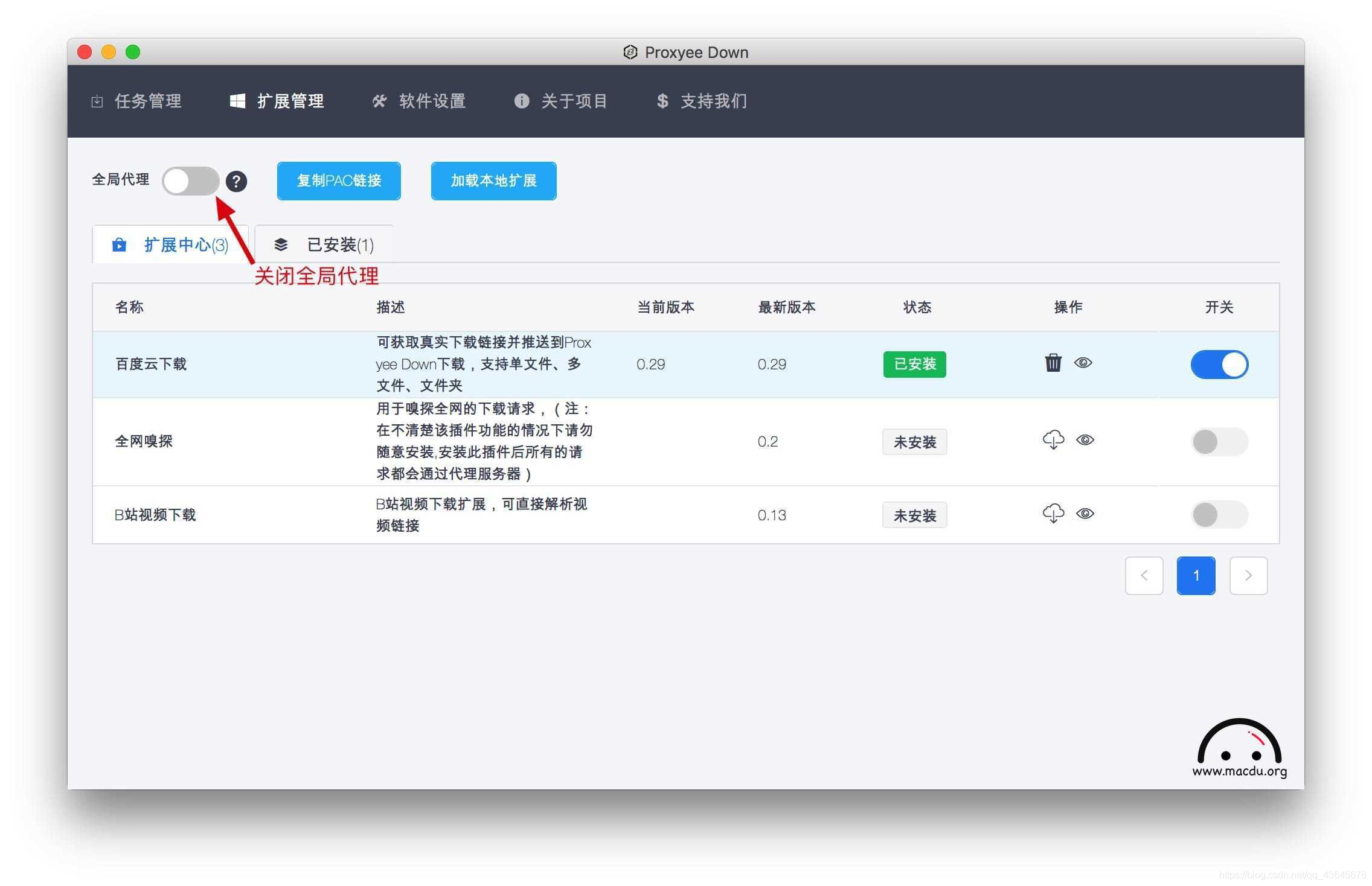Select the B站视频下载 row name
Screen dimensions: 1372x886
point(155,515)
